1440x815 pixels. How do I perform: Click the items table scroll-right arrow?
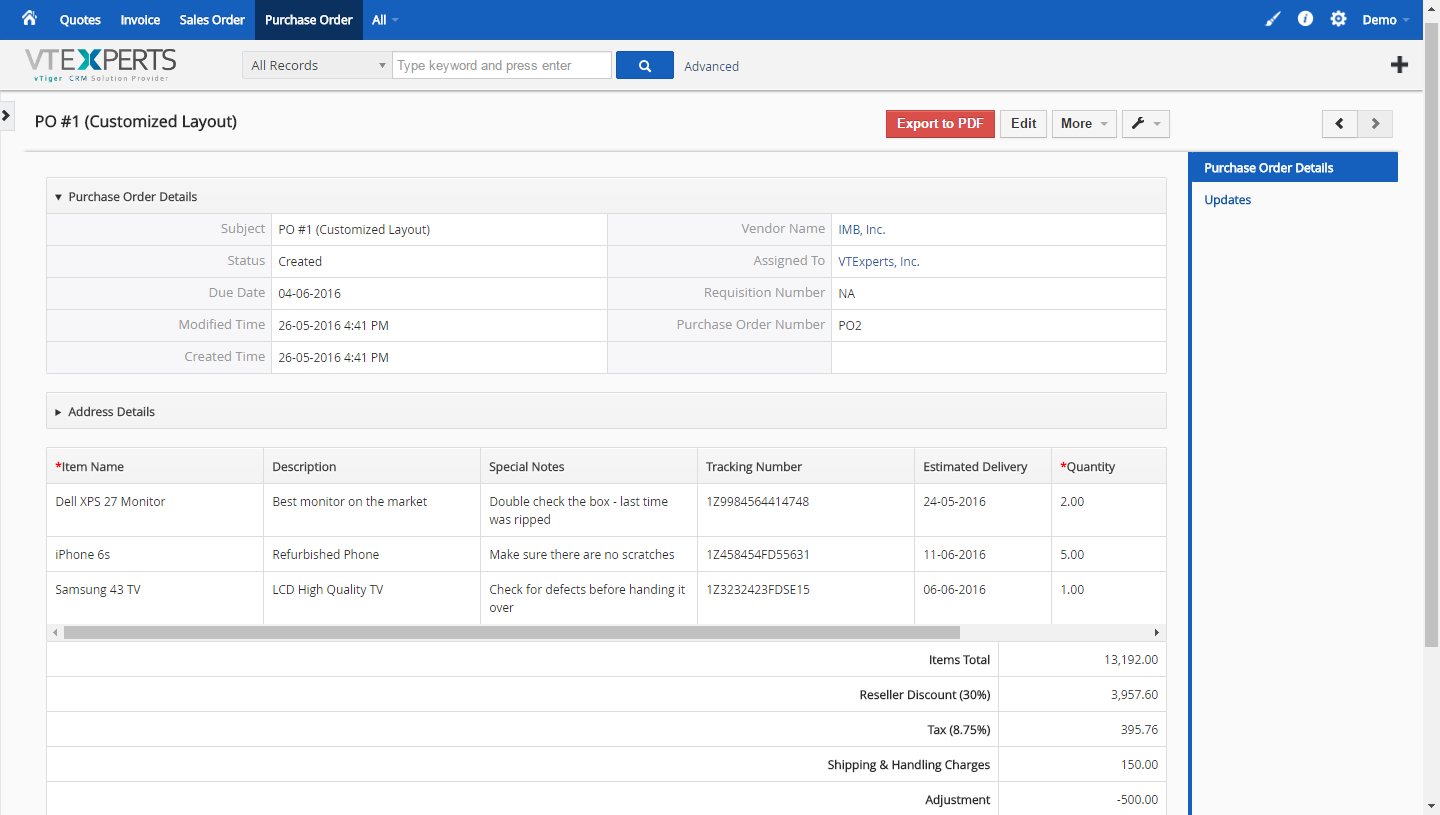tap(1157, 633)
